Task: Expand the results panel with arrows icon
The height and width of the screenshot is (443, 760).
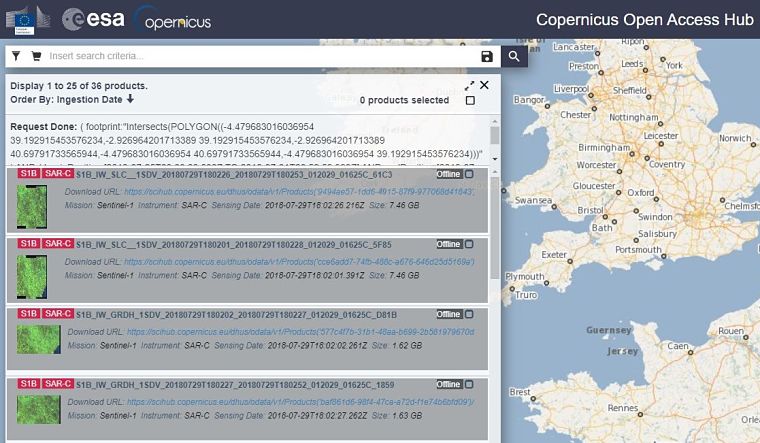Action: pyautogui.click(x=469, y=86)
